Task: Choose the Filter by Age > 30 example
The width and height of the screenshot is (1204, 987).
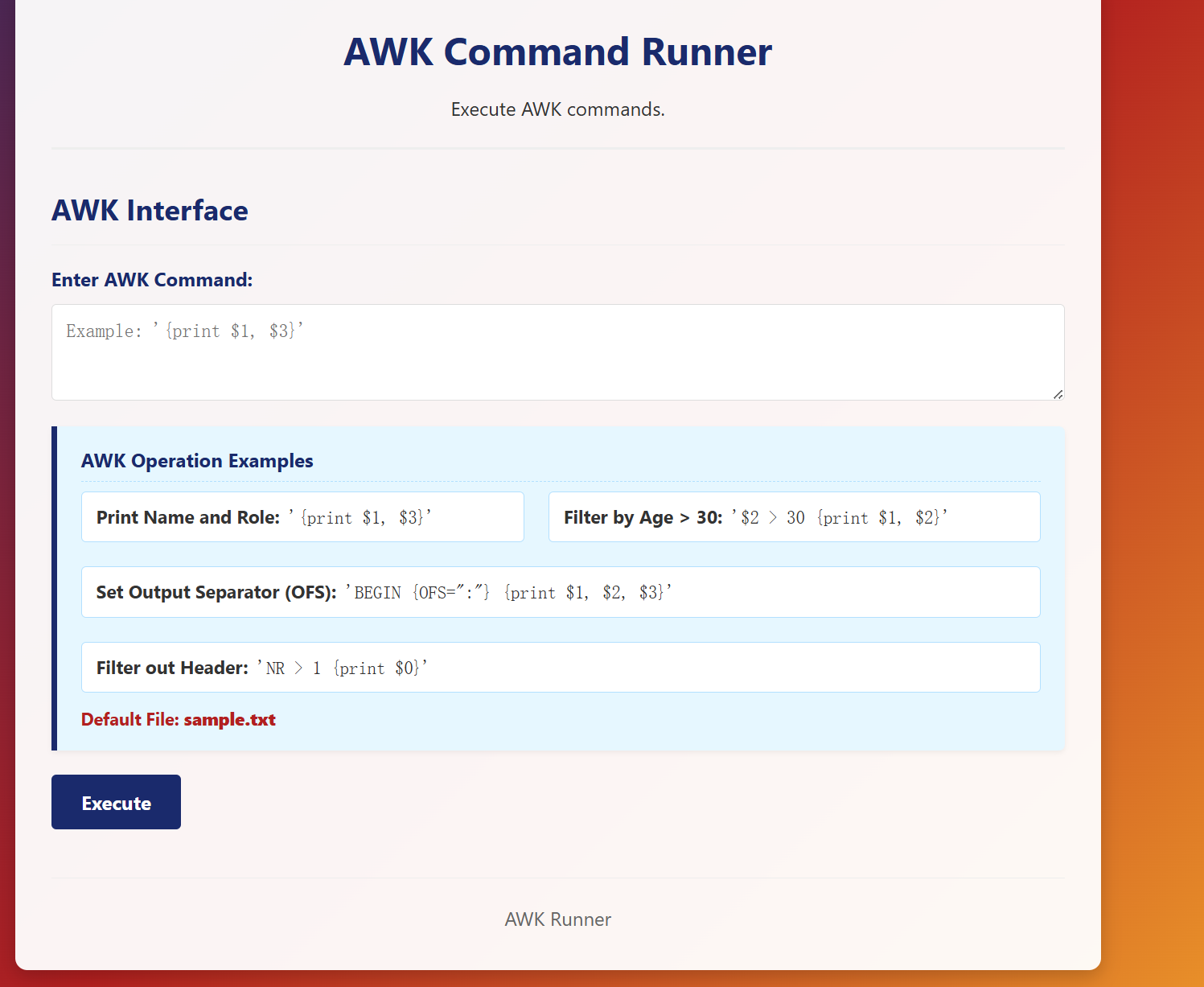Action: click(794, 517)
